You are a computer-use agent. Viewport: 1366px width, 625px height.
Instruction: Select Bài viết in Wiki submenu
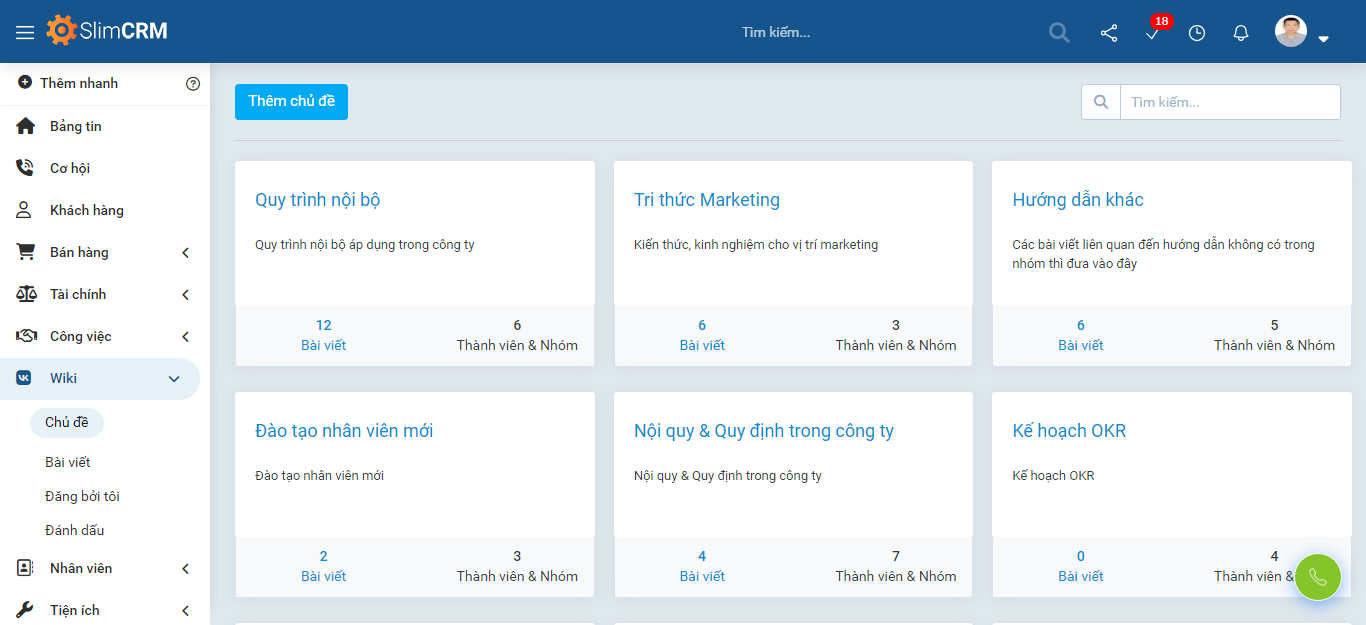[68, 462]
